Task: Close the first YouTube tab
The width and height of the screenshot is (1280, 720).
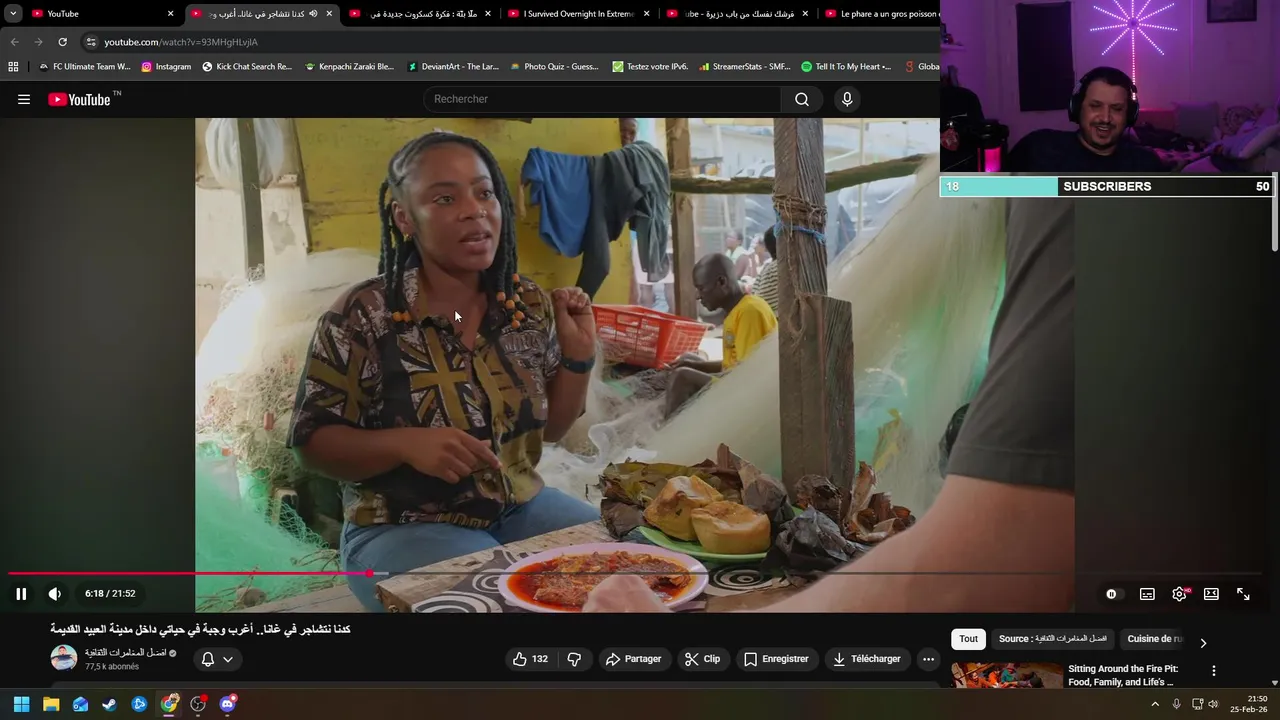Action: coord(171,14)
